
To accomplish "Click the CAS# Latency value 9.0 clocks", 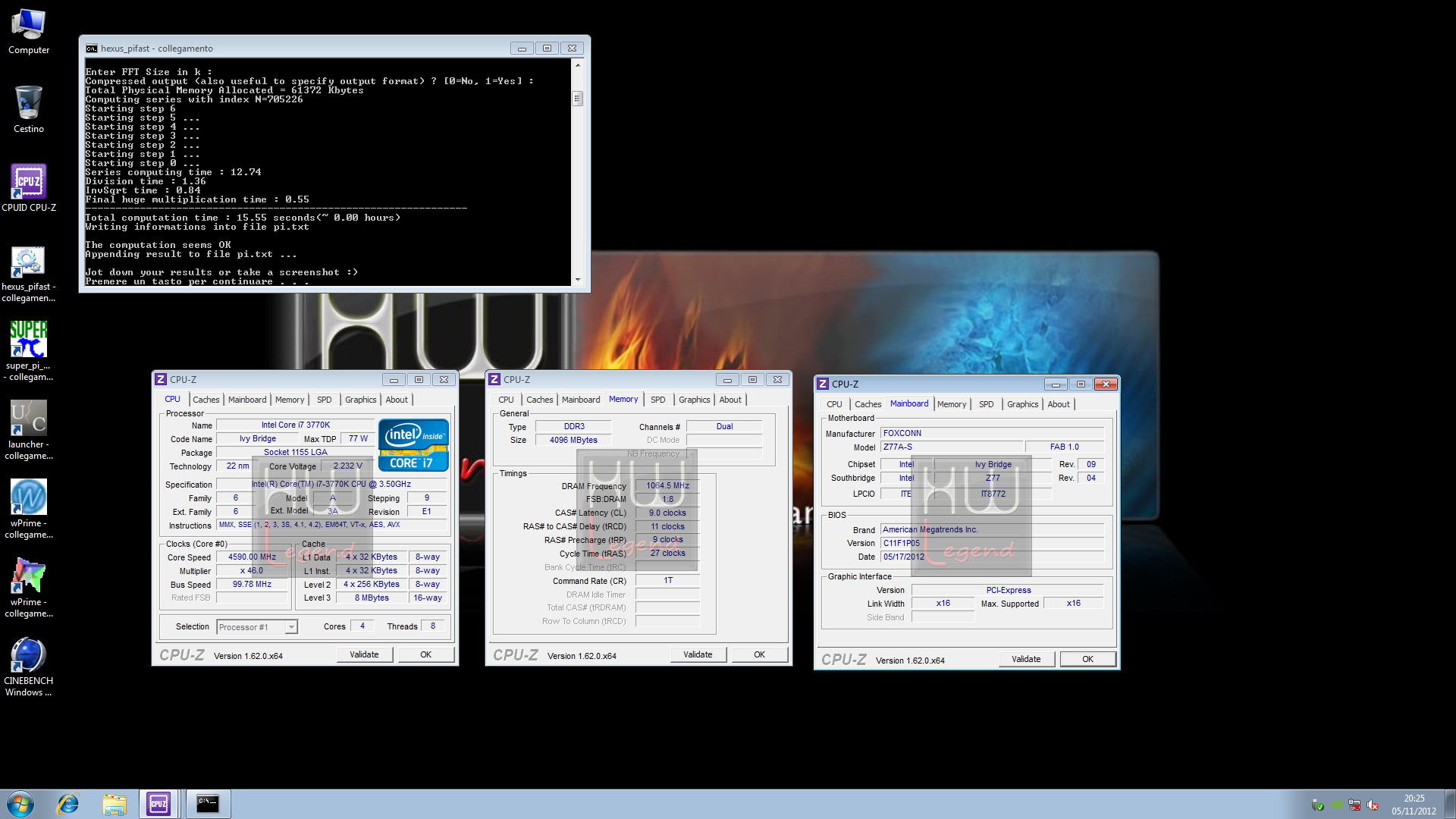I will 667,513.
